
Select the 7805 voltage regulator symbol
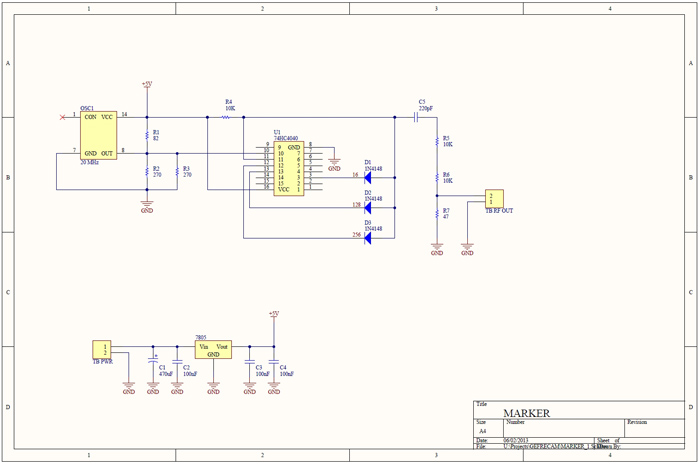coord(213,349)
